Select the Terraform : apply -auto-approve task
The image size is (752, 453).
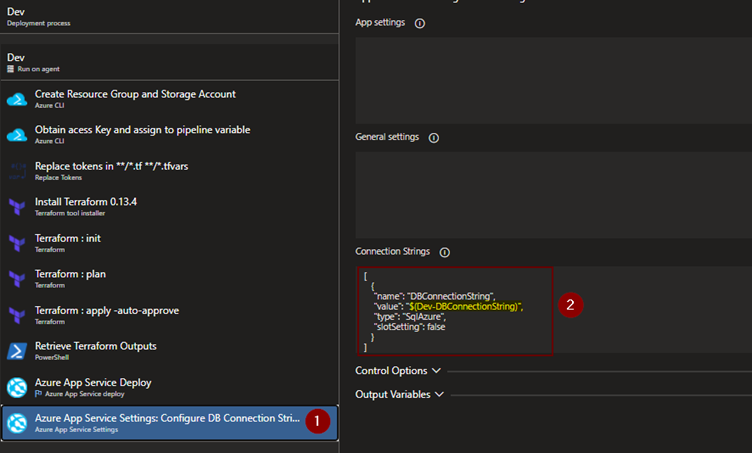tap(170, 315)
